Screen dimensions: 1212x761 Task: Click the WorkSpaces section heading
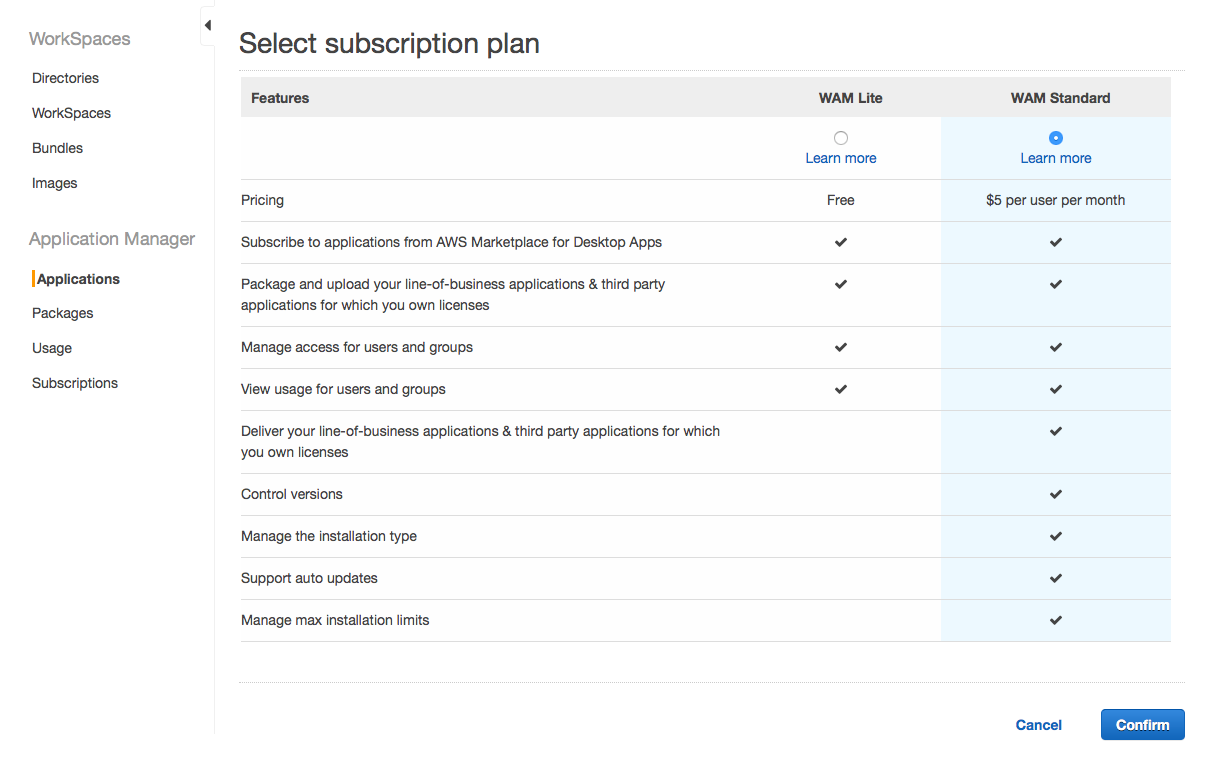(x=79, y=38)
